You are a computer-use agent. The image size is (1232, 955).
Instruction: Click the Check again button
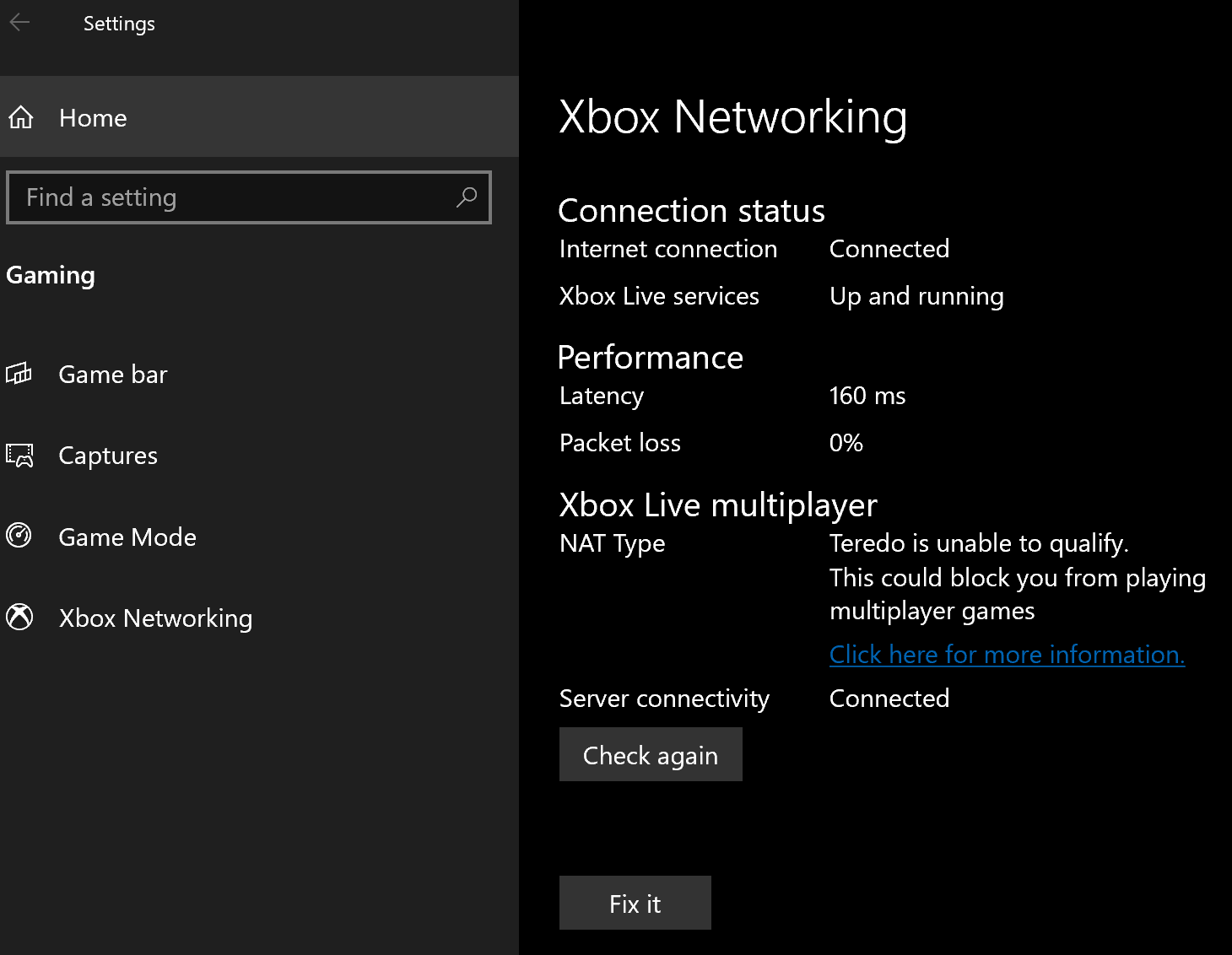tap(651, 754)
